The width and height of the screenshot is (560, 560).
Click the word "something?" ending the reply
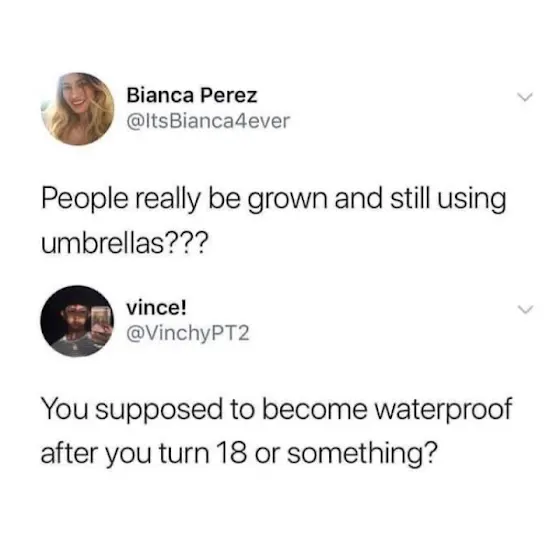(x=362, y=454)
